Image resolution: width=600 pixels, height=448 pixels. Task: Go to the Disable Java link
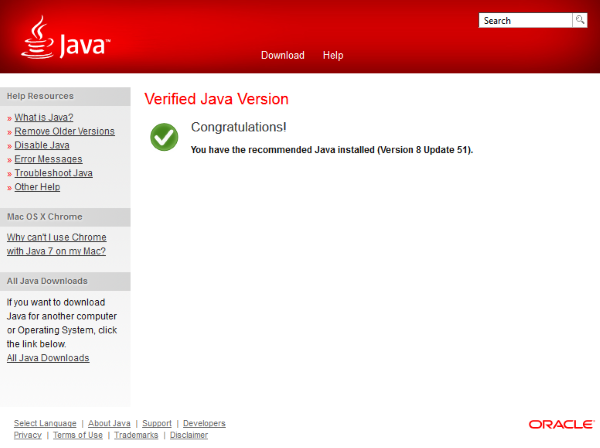(42, 145)
